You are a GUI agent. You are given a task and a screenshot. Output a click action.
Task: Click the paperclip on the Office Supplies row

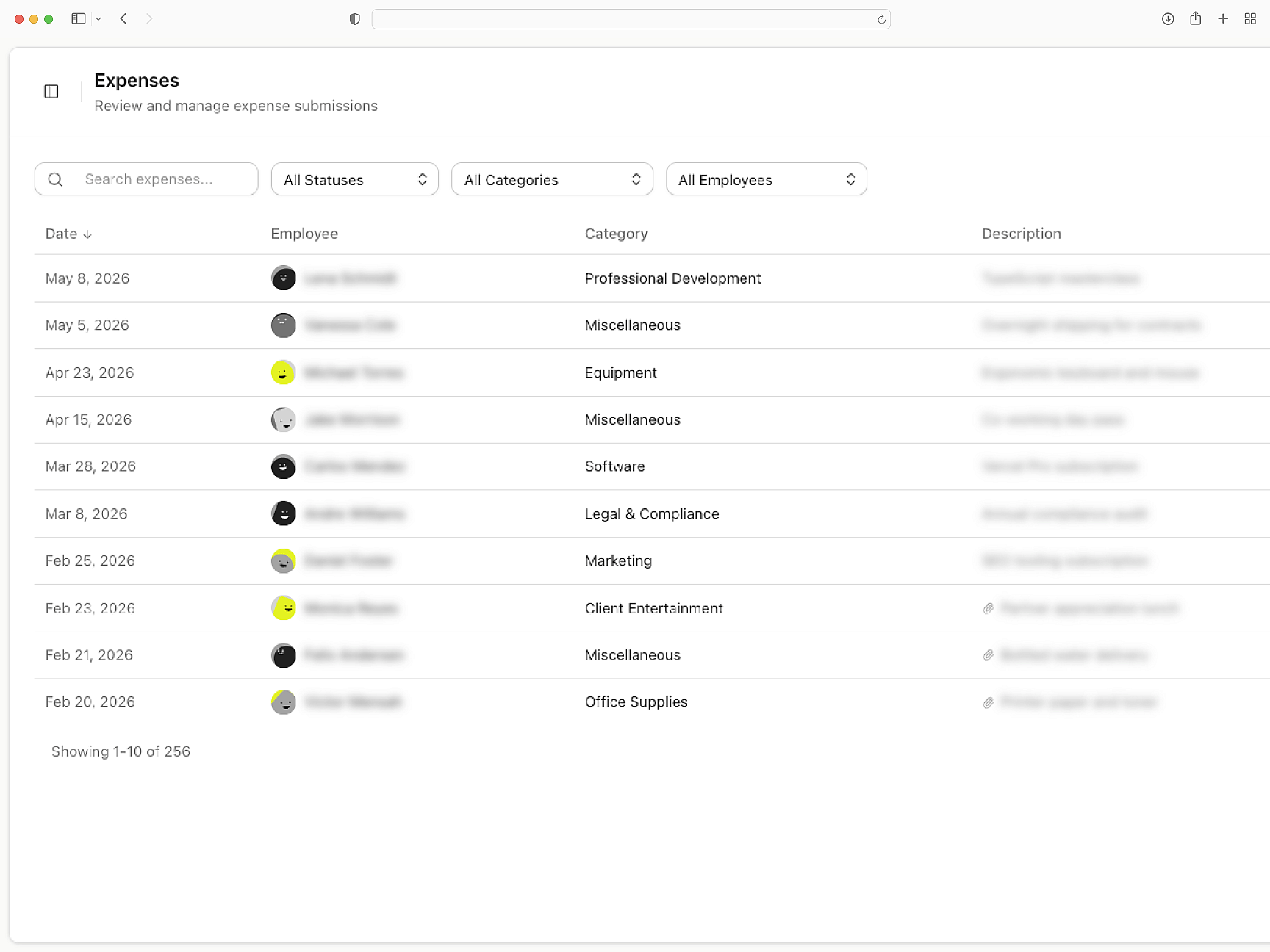pos(988,702)
